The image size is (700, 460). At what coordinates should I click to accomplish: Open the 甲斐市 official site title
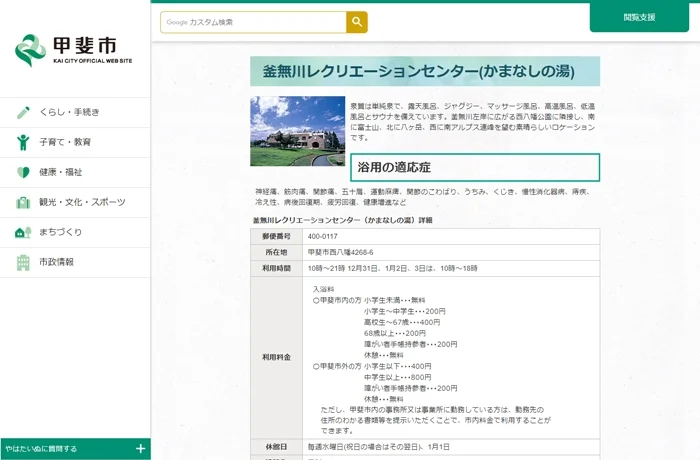pyautogui.click(x=92, y=50)
